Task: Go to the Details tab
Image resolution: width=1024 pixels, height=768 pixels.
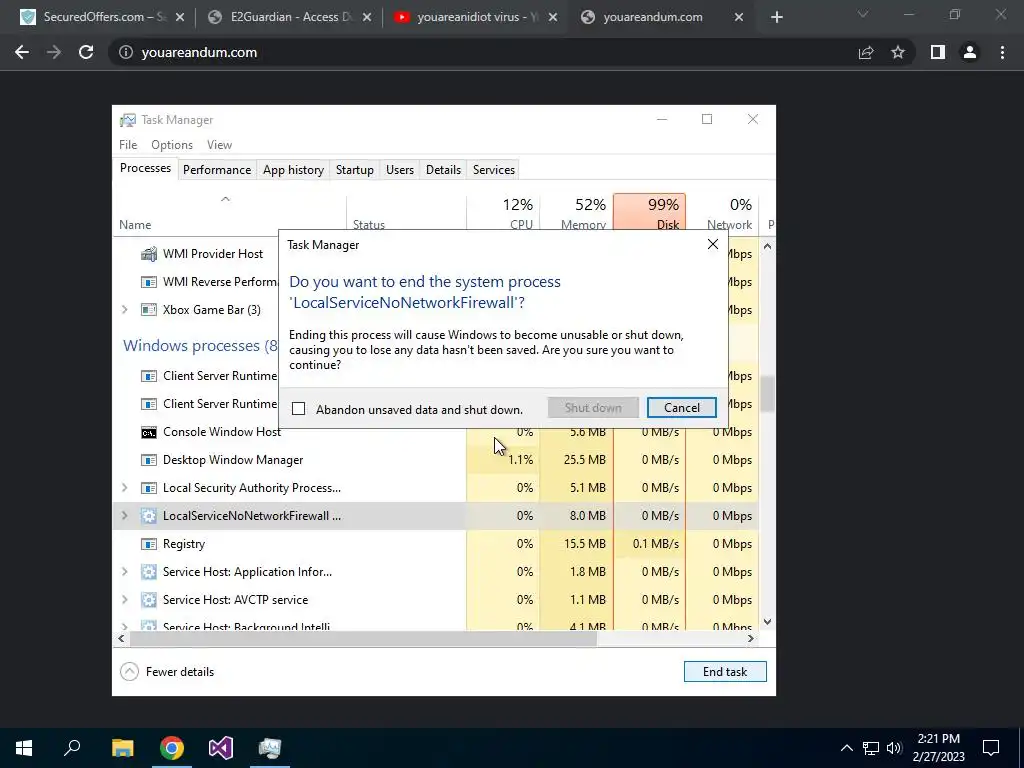Action: pos(443,170)
